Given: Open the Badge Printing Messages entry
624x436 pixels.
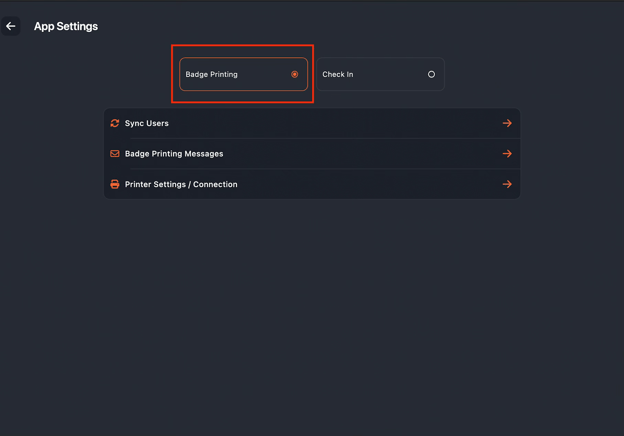Looking at the screenshot, I should click(x=311, y=154).
